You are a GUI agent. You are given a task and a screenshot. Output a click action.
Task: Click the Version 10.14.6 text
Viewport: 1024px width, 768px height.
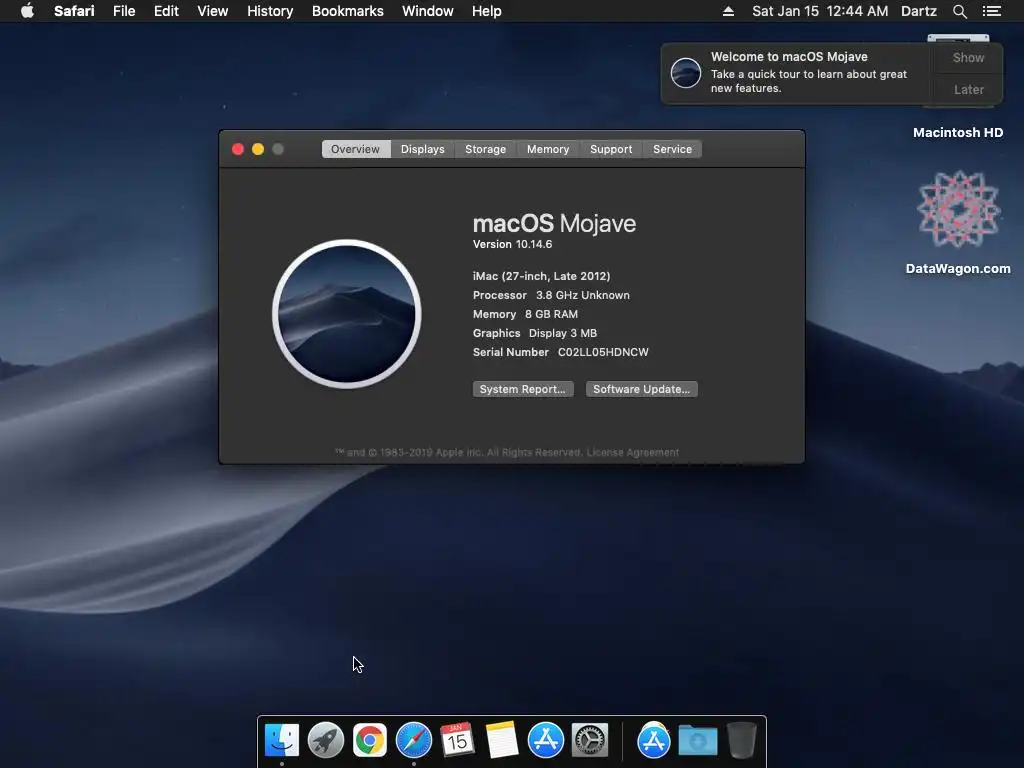(512, 244)
